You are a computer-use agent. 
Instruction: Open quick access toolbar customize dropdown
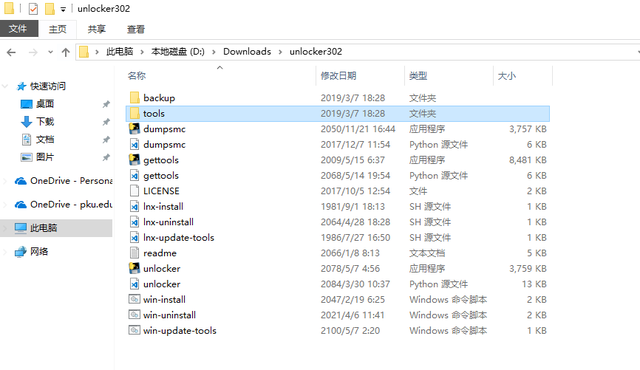coord(63,9)
